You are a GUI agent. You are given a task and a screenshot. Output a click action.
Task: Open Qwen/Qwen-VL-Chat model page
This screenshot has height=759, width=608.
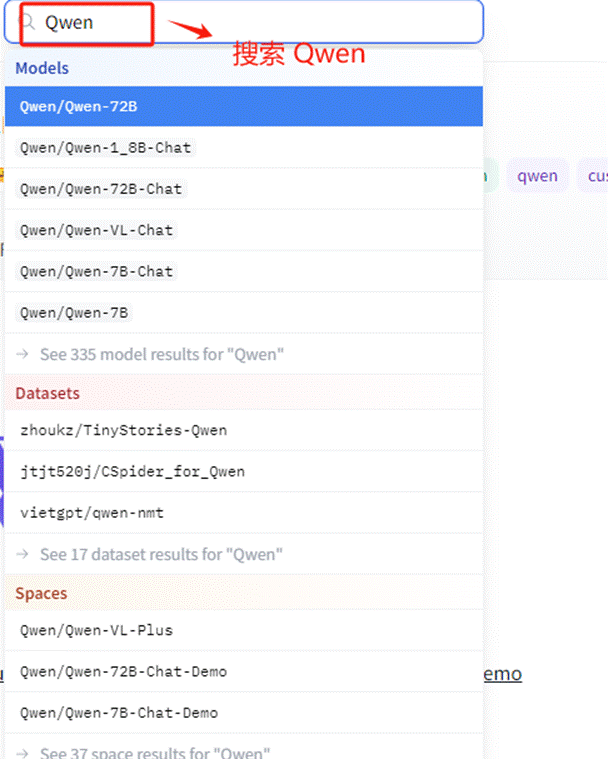point(97,230)
